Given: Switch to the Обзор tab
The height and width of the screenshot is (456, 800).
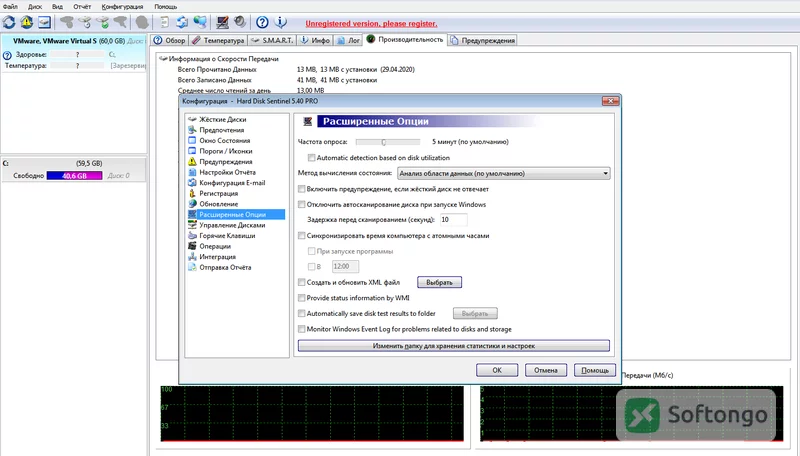Looking at the screenshot, I should [170, 40].
